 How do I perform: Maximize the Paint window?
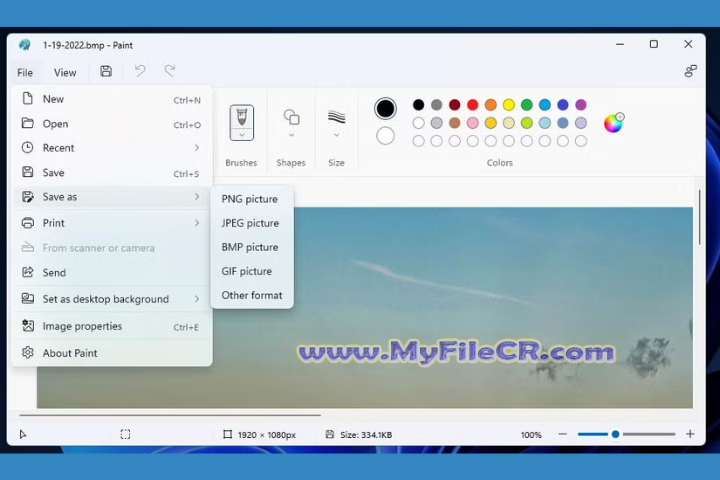tap(653, 44)
